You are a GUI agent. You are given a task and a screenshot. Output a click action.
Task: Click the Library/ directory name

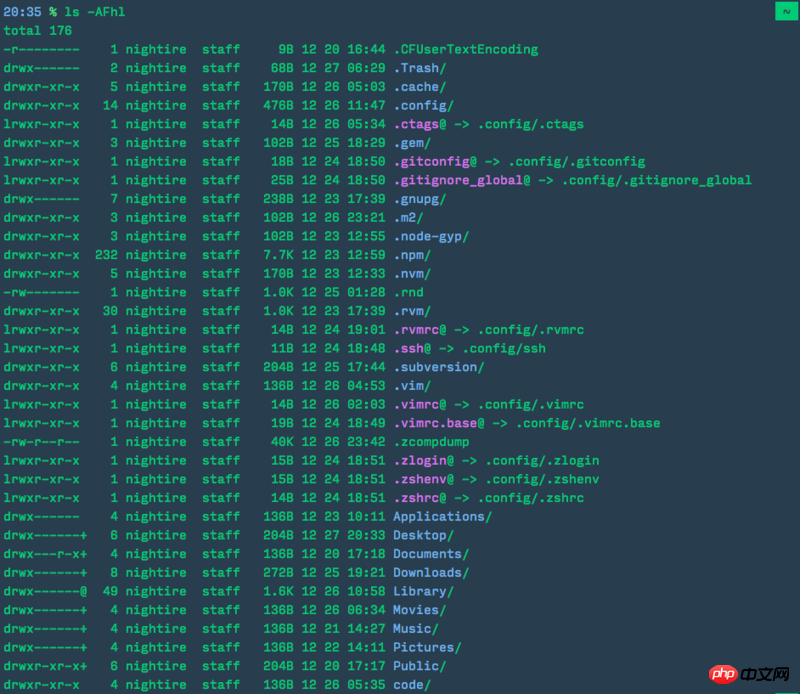423,591
